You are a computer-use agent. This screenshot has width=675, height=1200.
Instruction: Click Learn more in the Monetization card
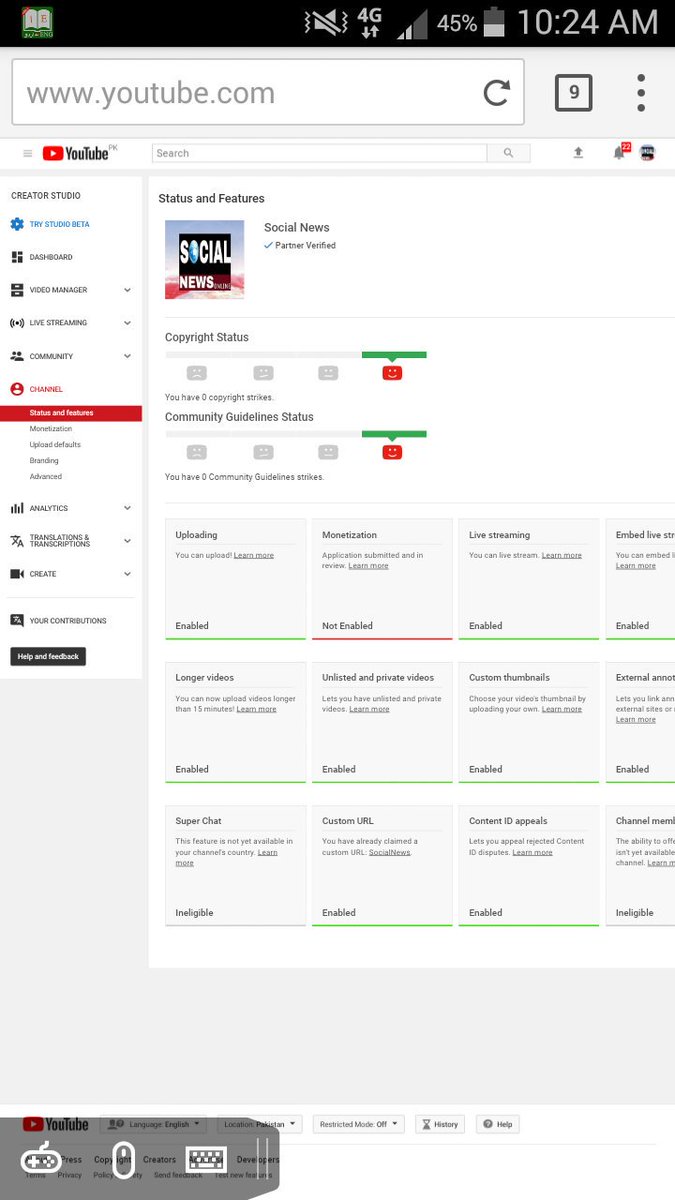pos(368,566)
